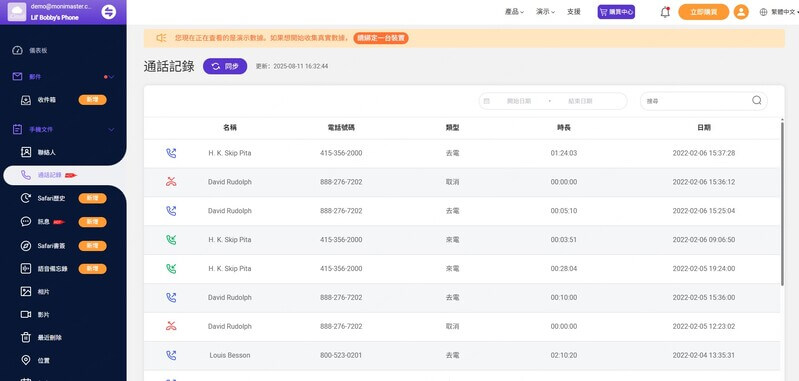The width and height of the screenshot is (799, 381).
Task: Click the orange 立即購買 button
Action: tap(704, 12)
